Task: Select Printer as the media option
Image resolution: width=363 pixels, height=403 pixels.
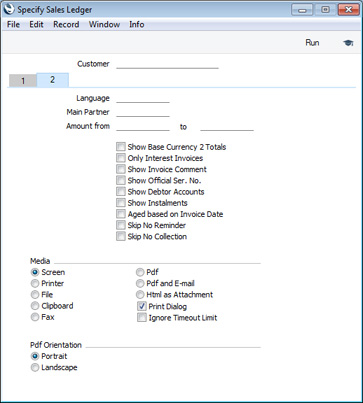Action: tap(35, 283)
